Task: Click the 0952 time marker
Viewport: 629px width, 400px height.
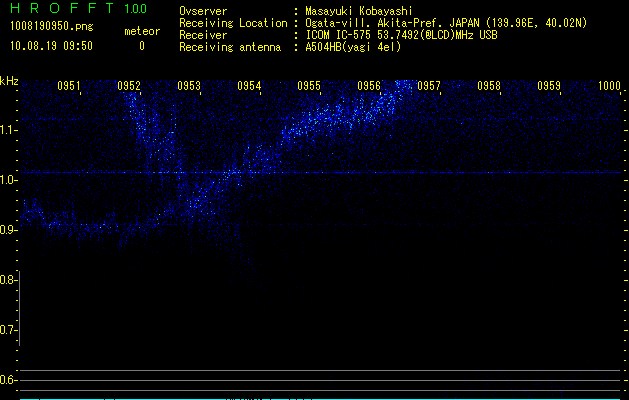Action: (129, 85)
